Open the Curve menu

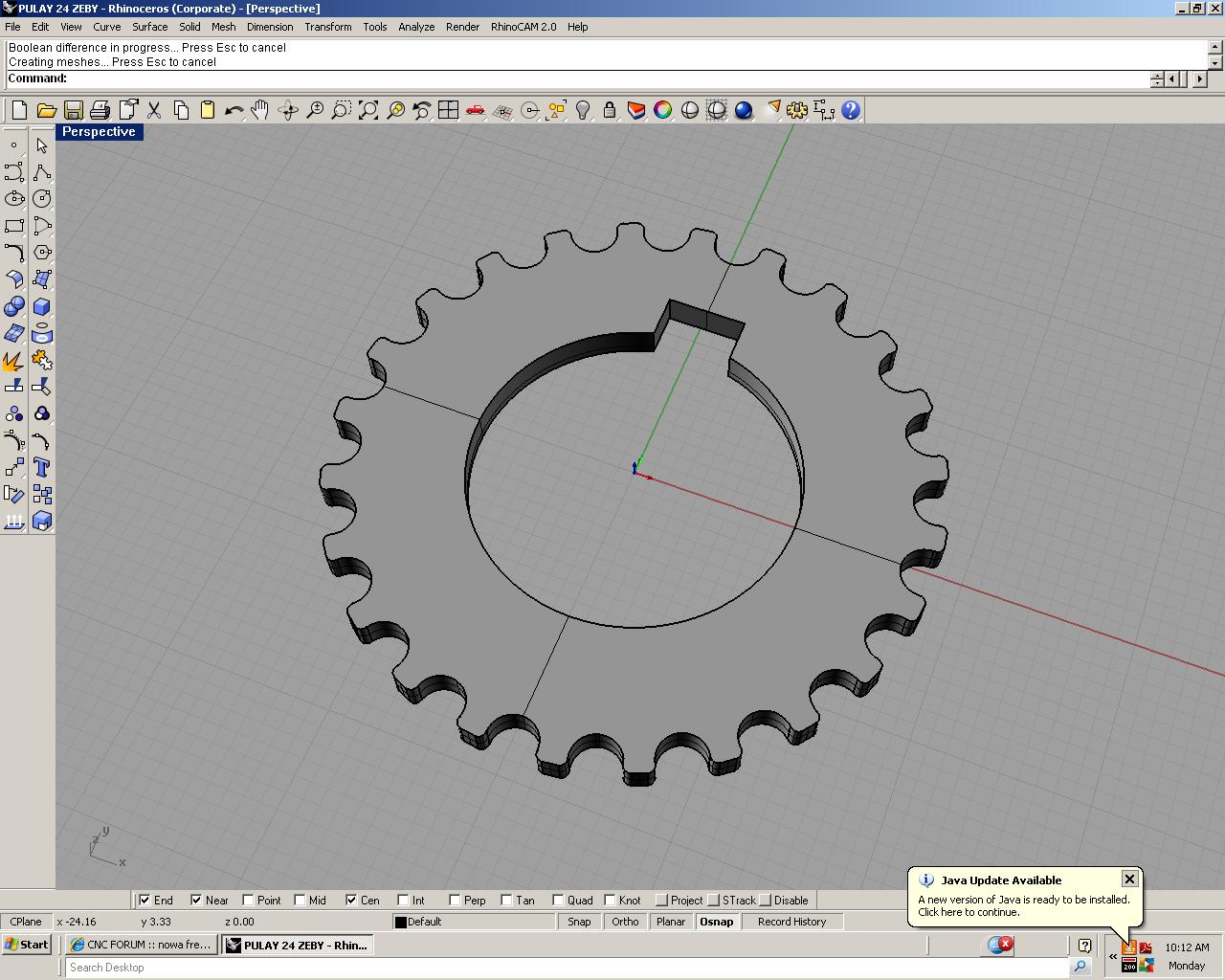106,27
